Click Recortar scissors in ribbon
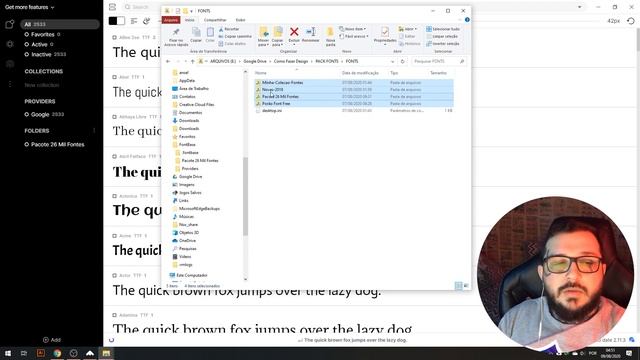 (229, 29)
